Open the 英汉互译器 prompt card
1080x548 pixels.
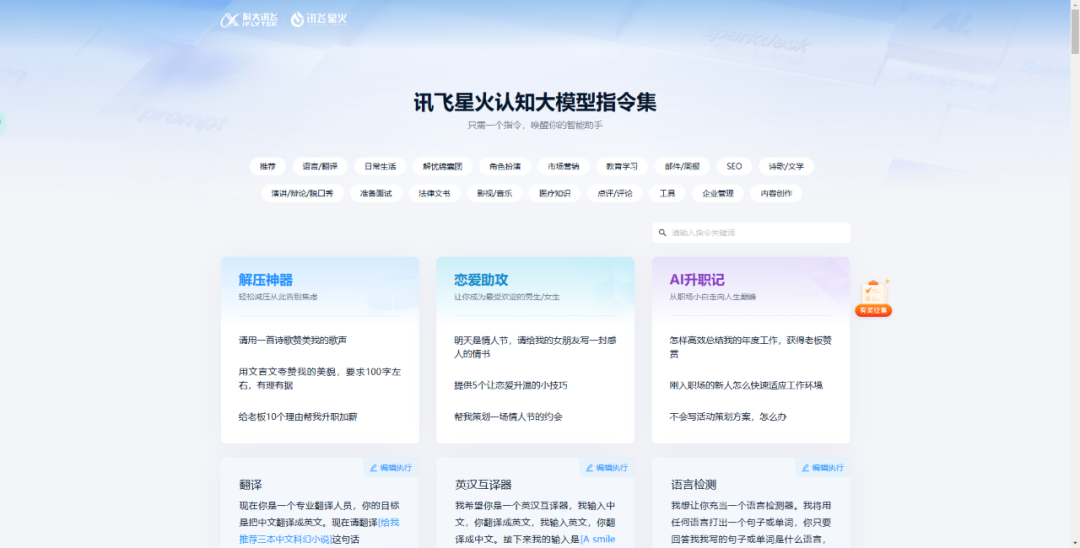[535, 503]
